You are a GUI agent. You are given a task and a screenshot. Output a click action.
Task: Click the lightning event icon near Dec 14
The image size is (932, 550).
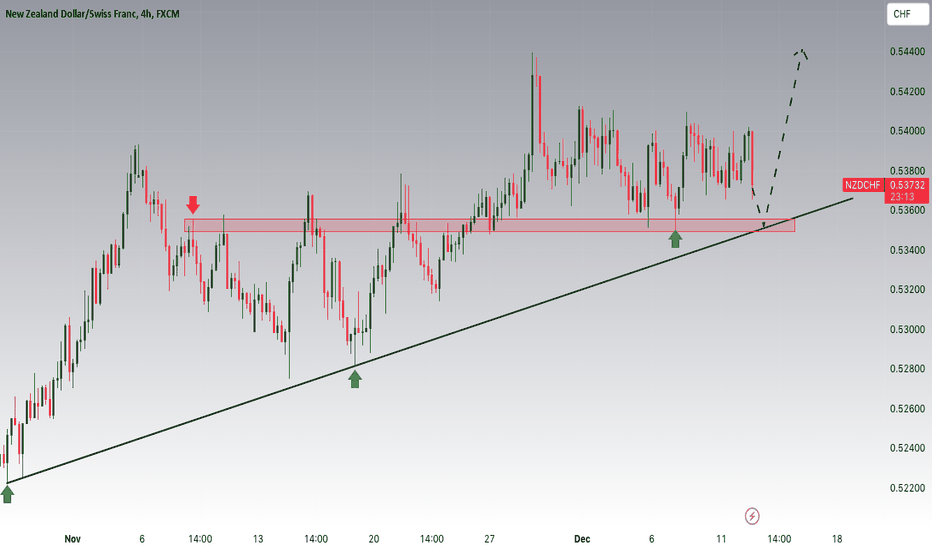point(752,516)
